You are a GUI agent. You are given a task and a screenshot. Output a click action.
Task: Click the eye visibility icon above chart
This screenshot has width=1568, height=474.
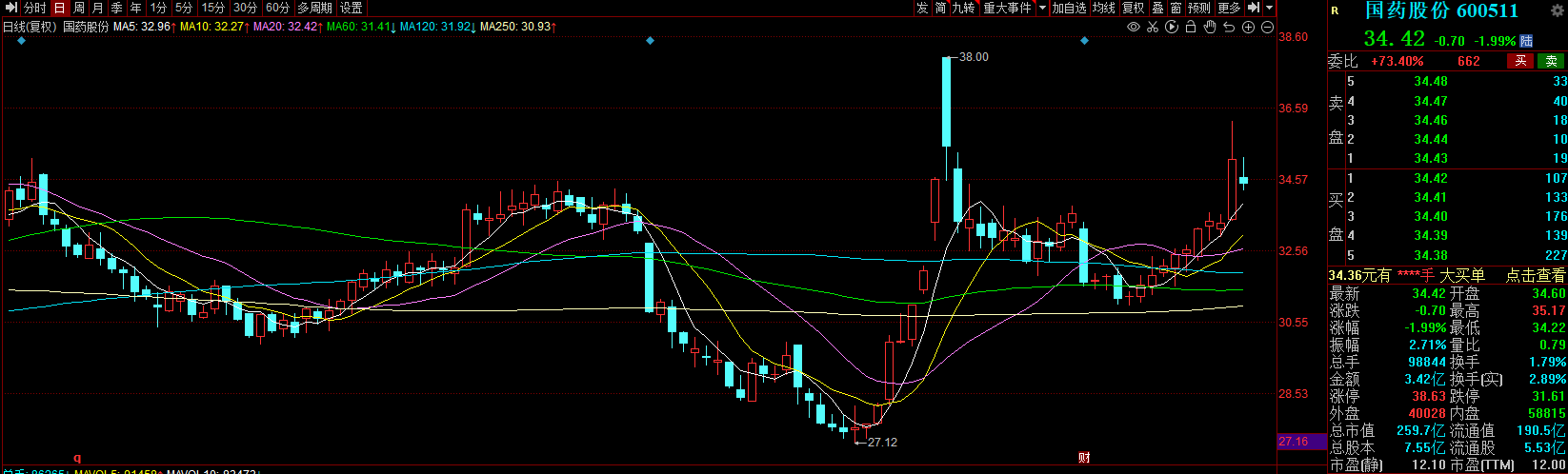point(1134,27)
